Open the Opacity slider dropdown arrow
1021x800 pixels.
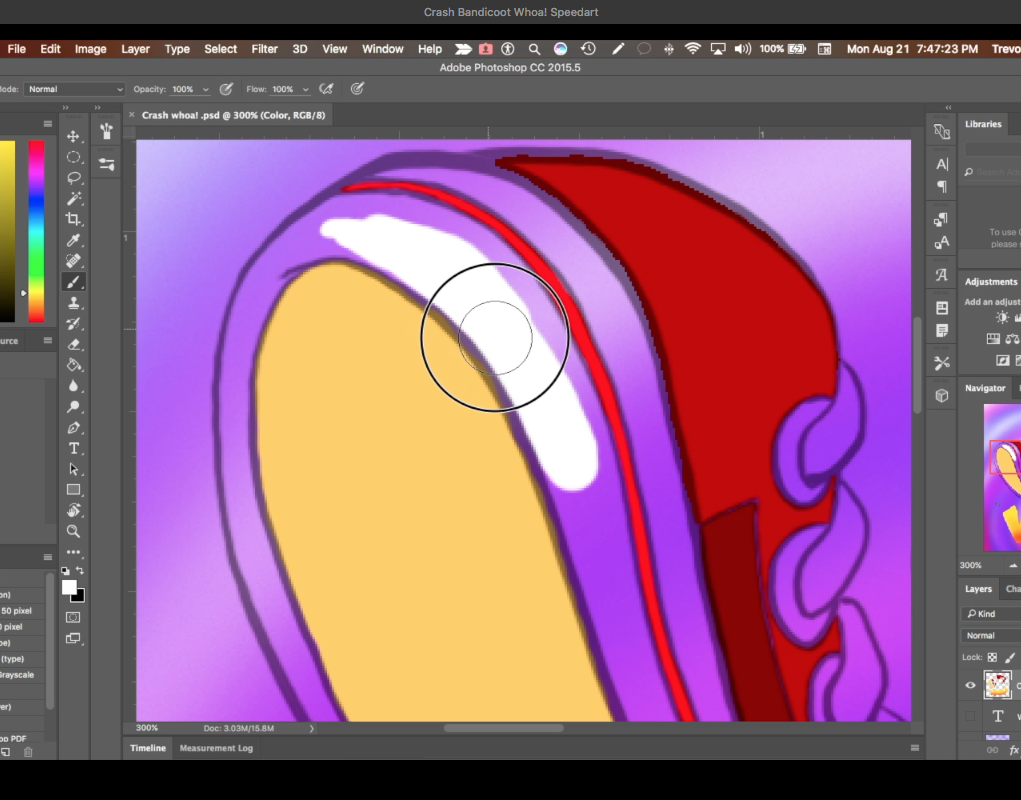click(x=205, y=89)
